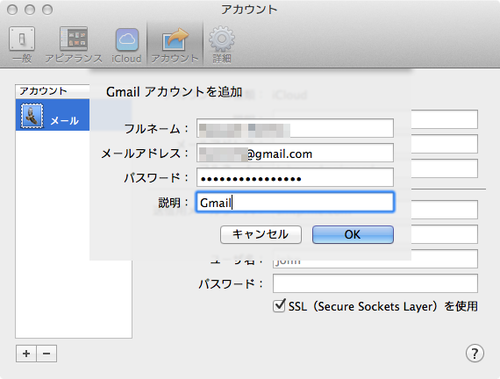Image resolution: width=500 pixels, height=379 pixels.
Task: Open the 一般 (General) preferences pane
Action: (x=22, y=45)
